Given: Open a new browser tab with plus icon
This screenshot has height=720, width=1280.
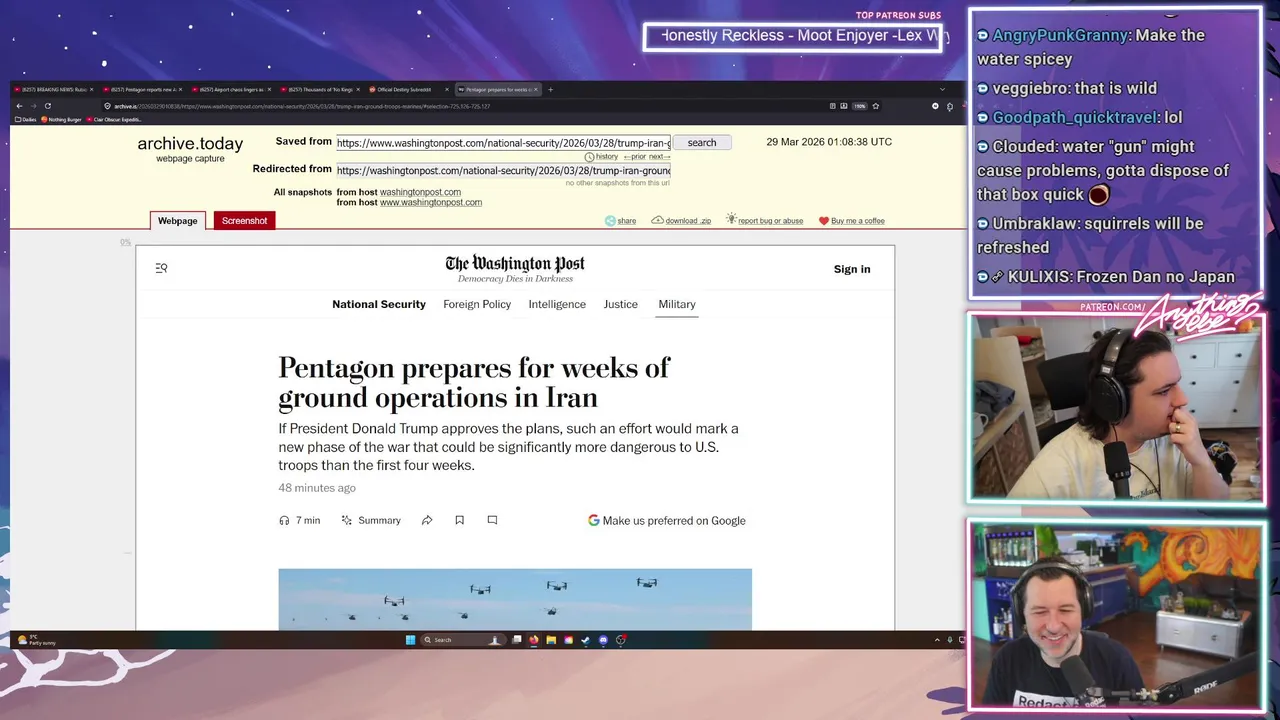Looking at the screenshot, I should 550,90.
